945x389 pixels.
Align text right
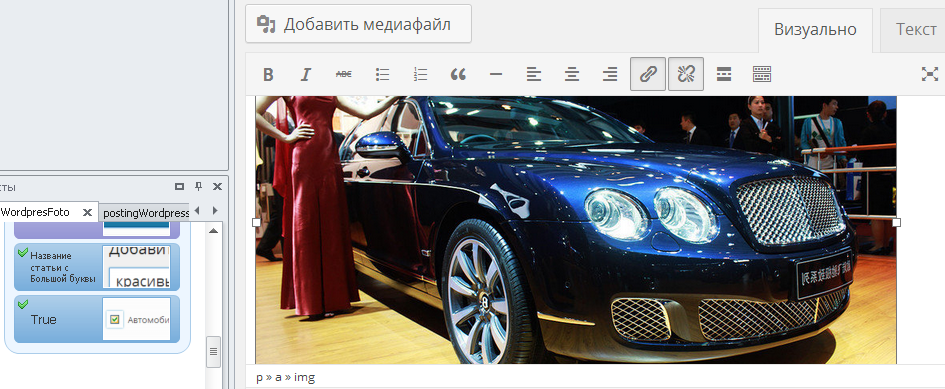click(x=610, y=74)
